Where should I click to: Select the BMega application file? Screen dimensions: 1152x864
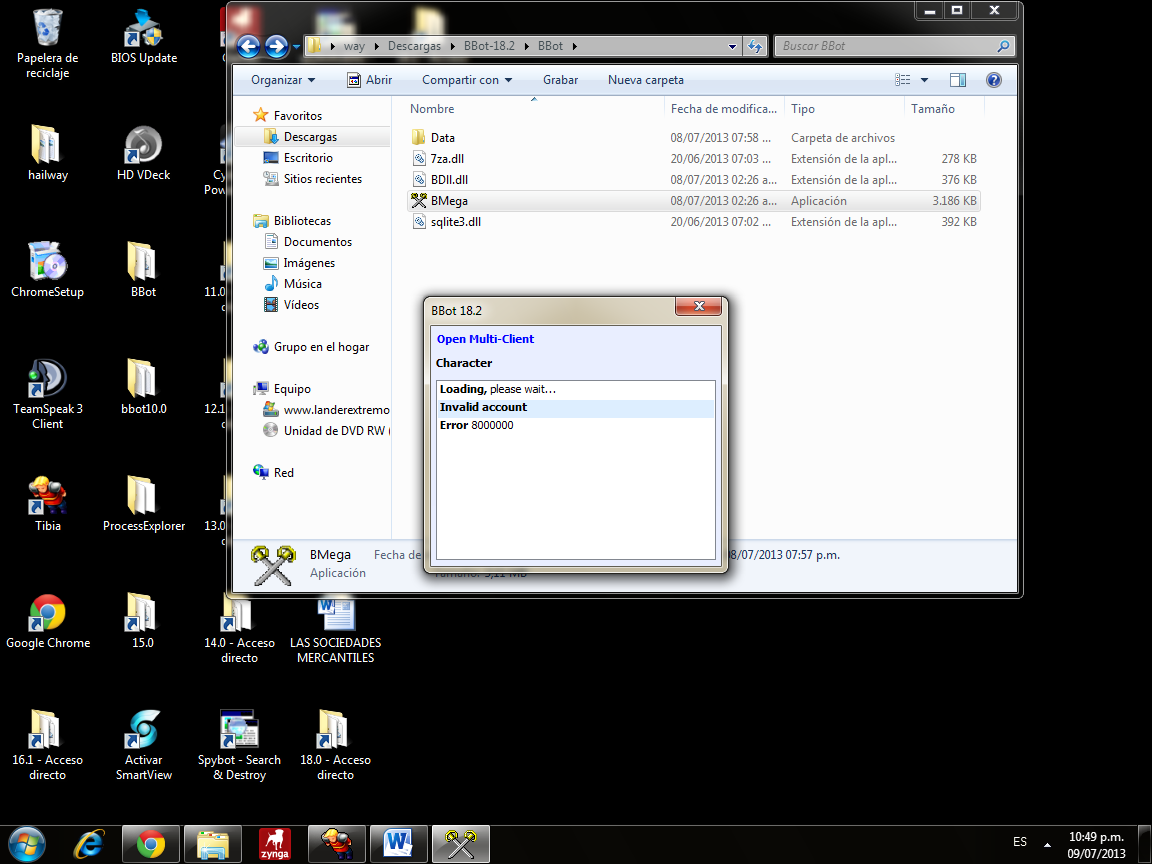tap(449, 201)
